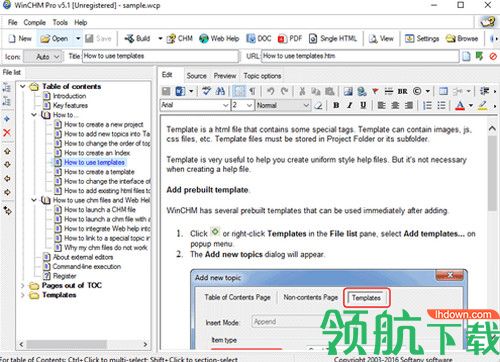Insert a BR line break
500x362 pixels.
tap(402, 91)
